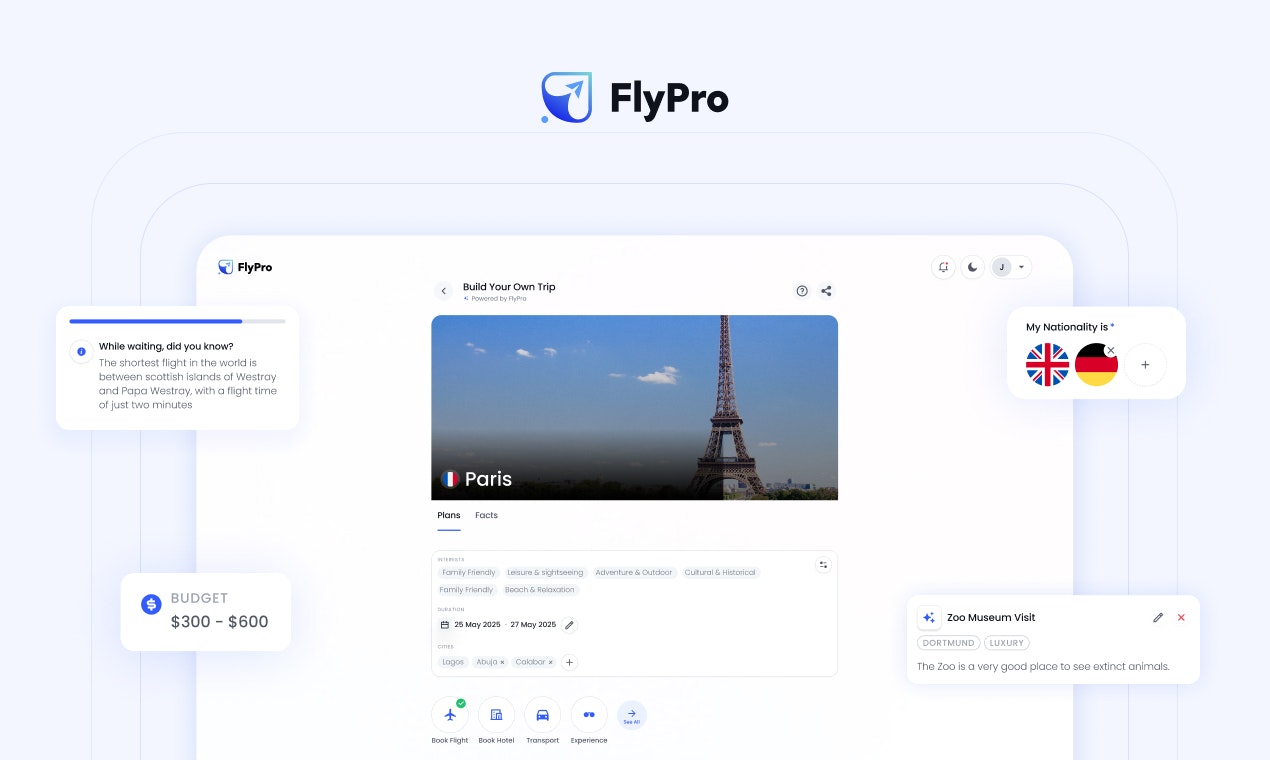The image size is (1270, 760).
Task: Open the interests filter settings icon
Action: coord(823,565)
